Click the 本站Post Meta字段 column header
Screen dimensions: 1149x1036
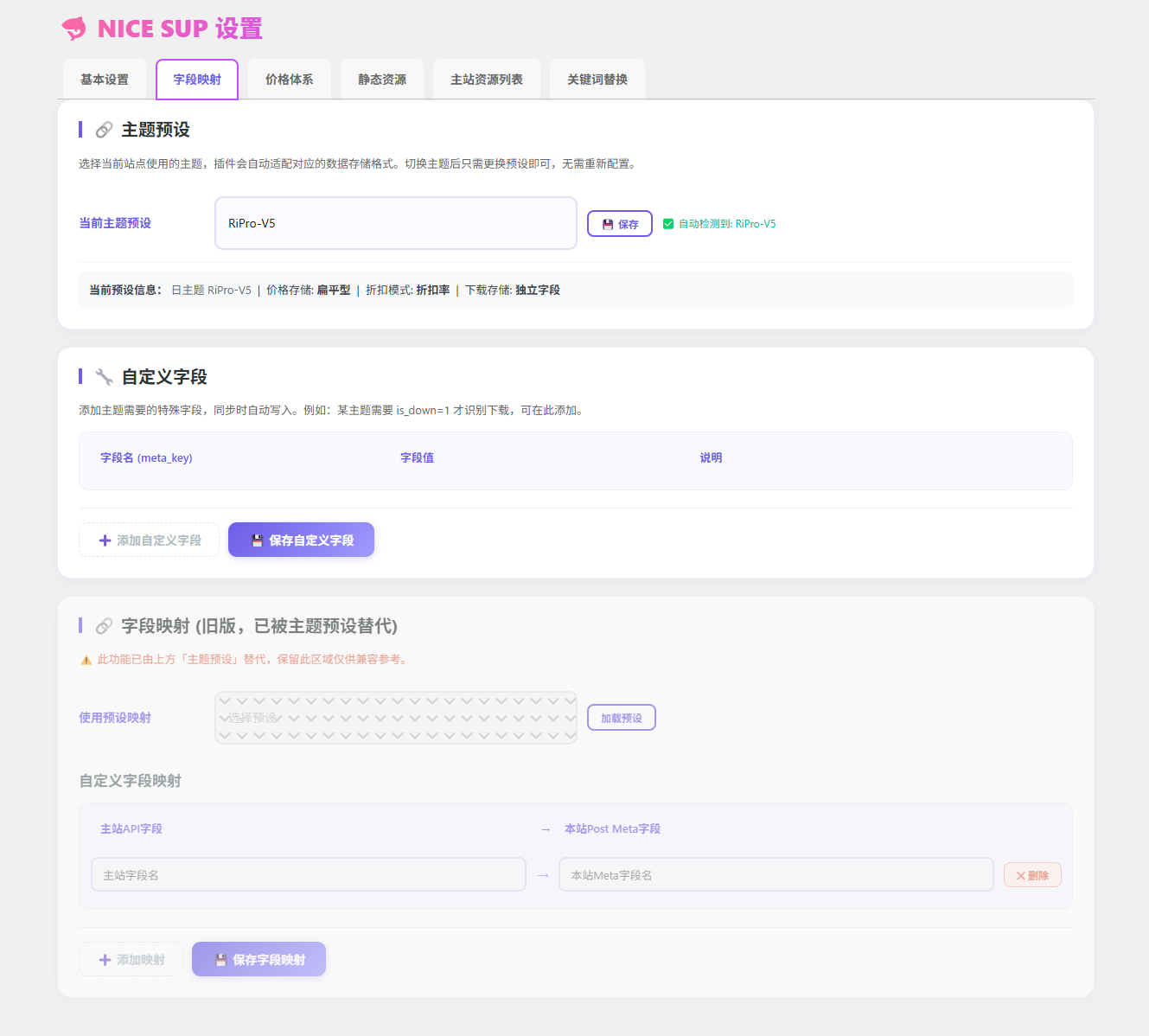point(612,828)
